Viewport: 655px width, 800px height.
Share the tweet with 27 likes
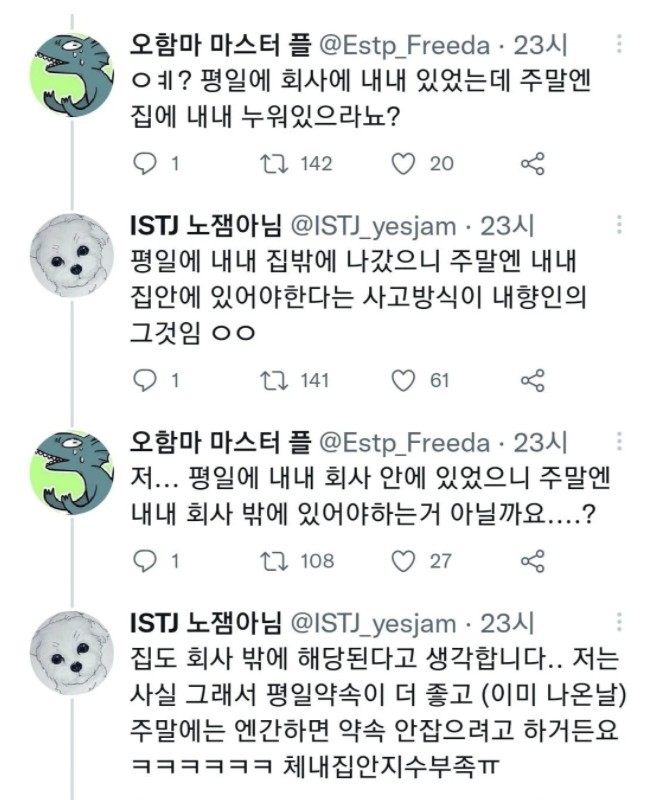pyautogui.click(x=533, y=560)
